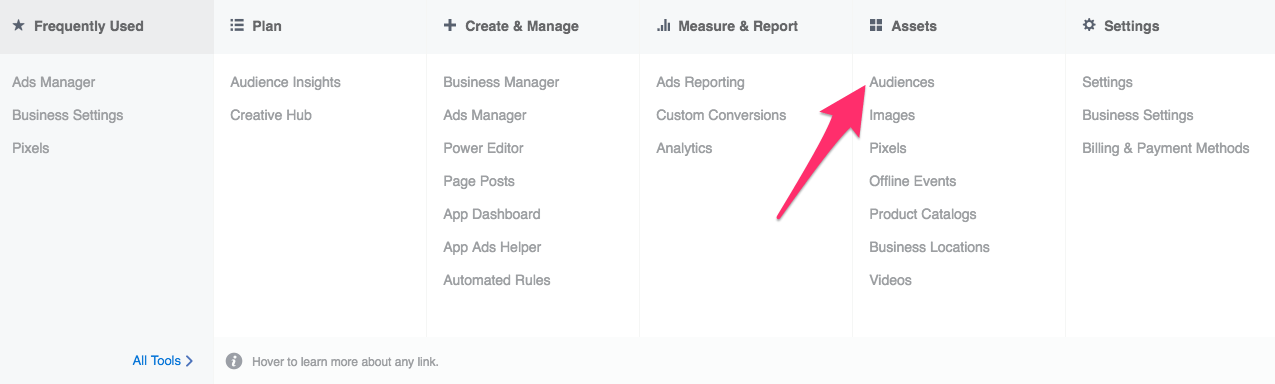Go to Billing & Payment Methods
Screen dimensions: 1275x384
tap(1166, 148)
